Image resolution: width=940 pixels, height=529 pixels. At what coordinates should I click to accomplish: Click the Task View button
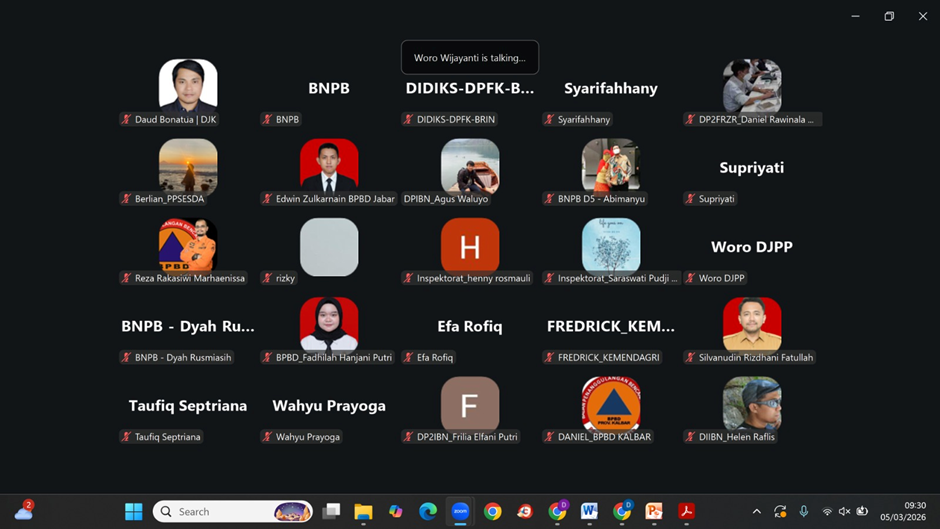(331, 511)
